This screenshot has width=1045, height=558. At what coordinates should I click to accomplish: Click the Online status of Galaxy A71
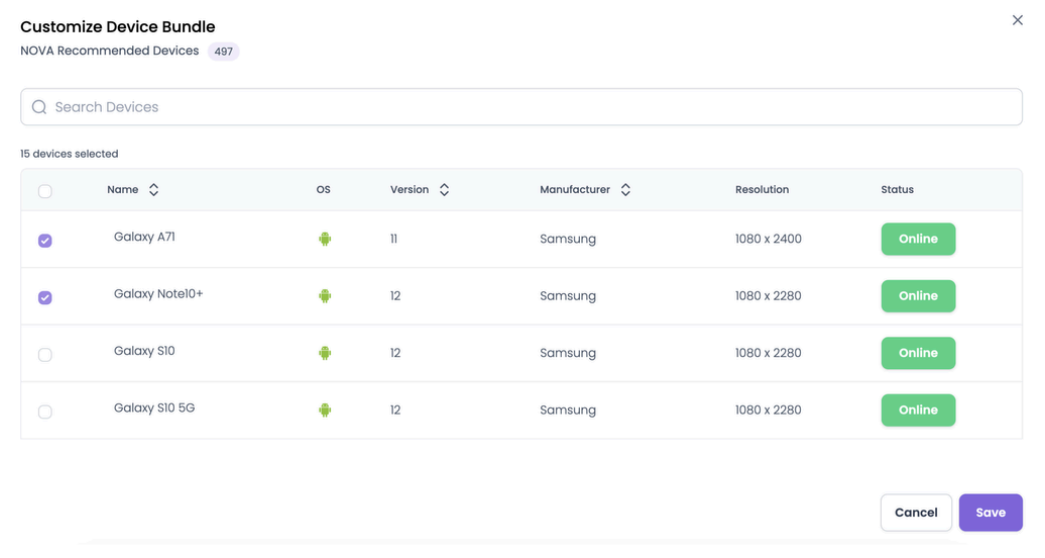[918, 239]
